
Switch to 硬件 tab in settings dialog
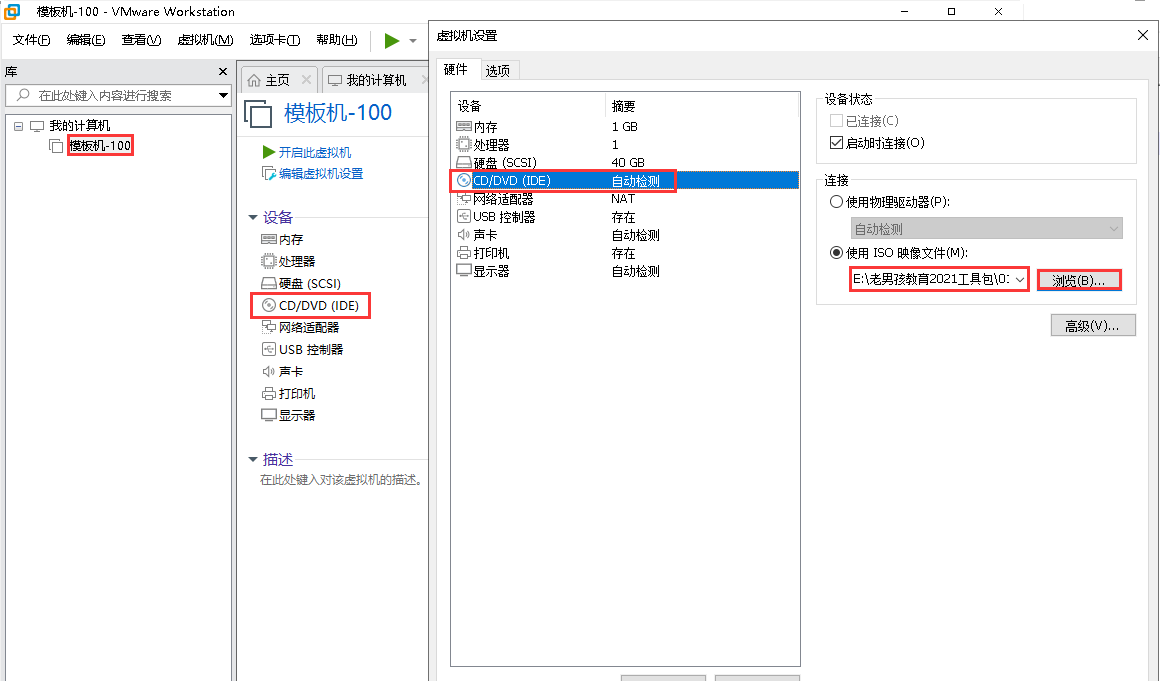pyautogui.click(x=456, y=70)
